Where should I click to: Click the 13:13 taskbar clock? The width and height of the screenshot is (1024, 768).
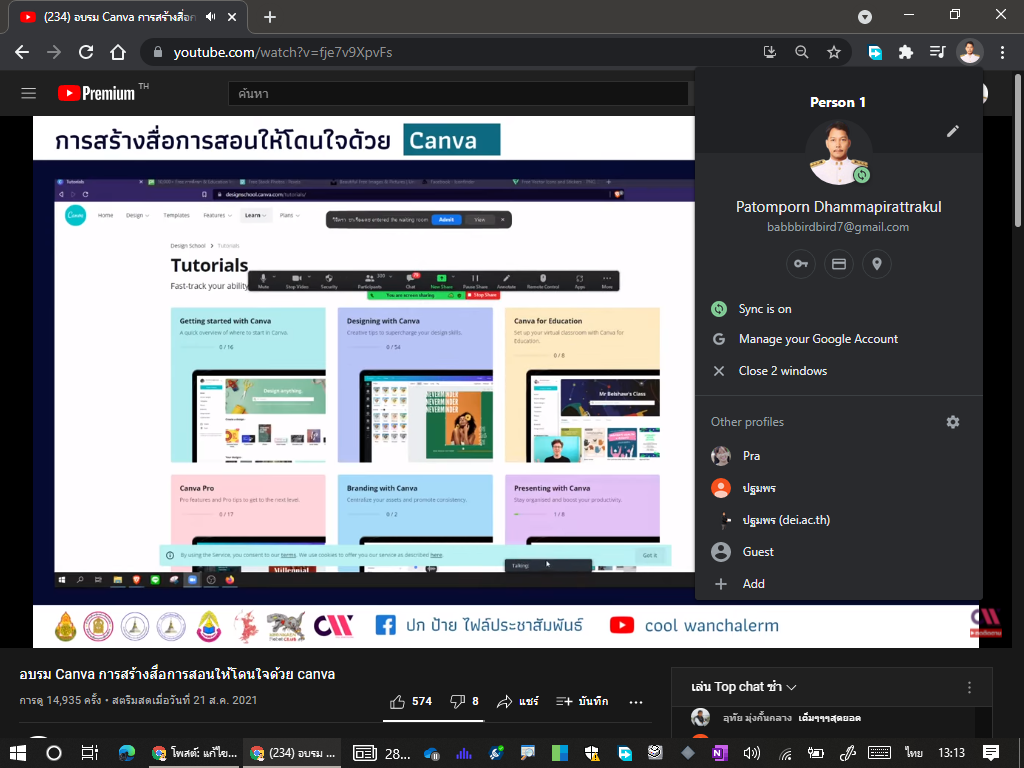[952, 753]
